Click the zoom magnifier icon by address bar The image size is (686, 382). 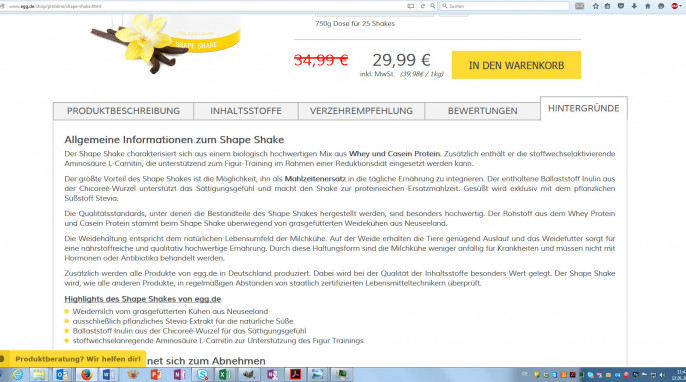tap(433, 6)
